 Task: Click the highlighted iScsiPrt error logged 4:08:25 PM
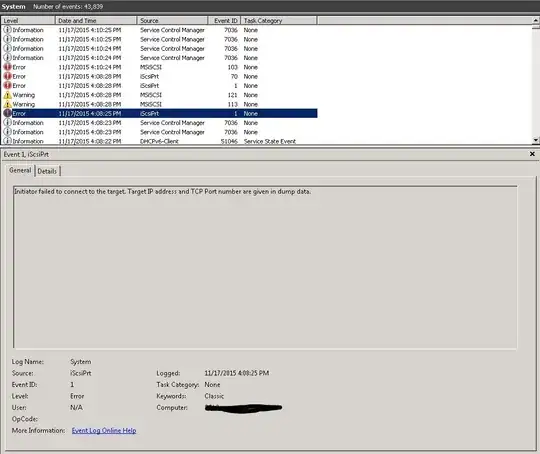(159, 113)
